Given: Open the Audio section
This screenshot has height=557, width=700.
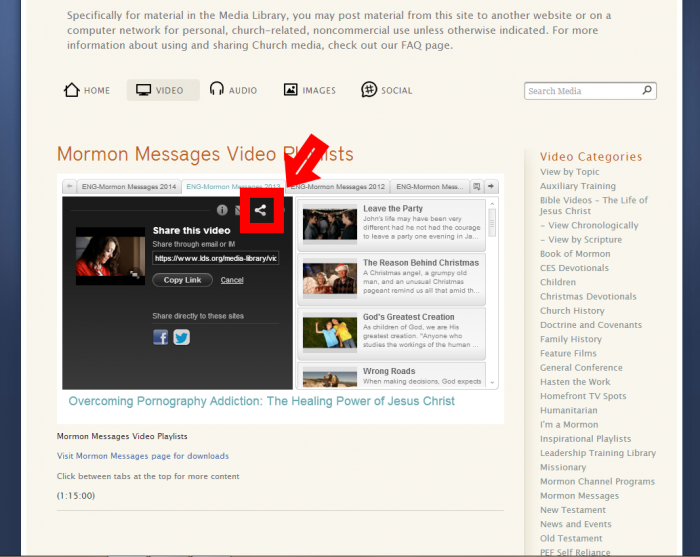Looking at the screenshot, I should pos(233,90).
